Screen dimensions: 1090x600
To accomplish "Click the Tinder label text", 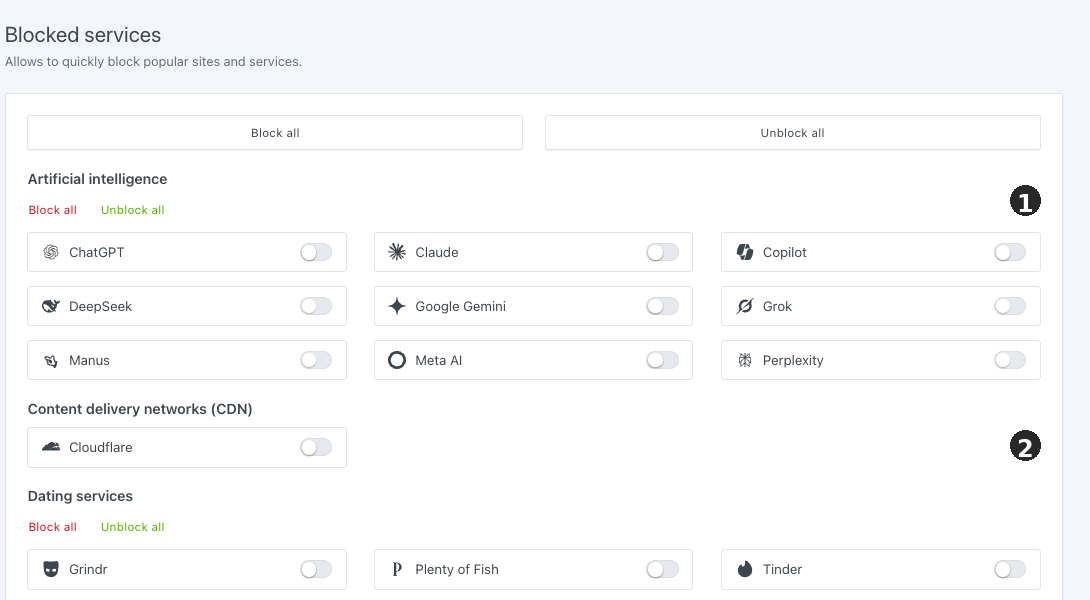I will pyautogui.click(x=782, y=569).
